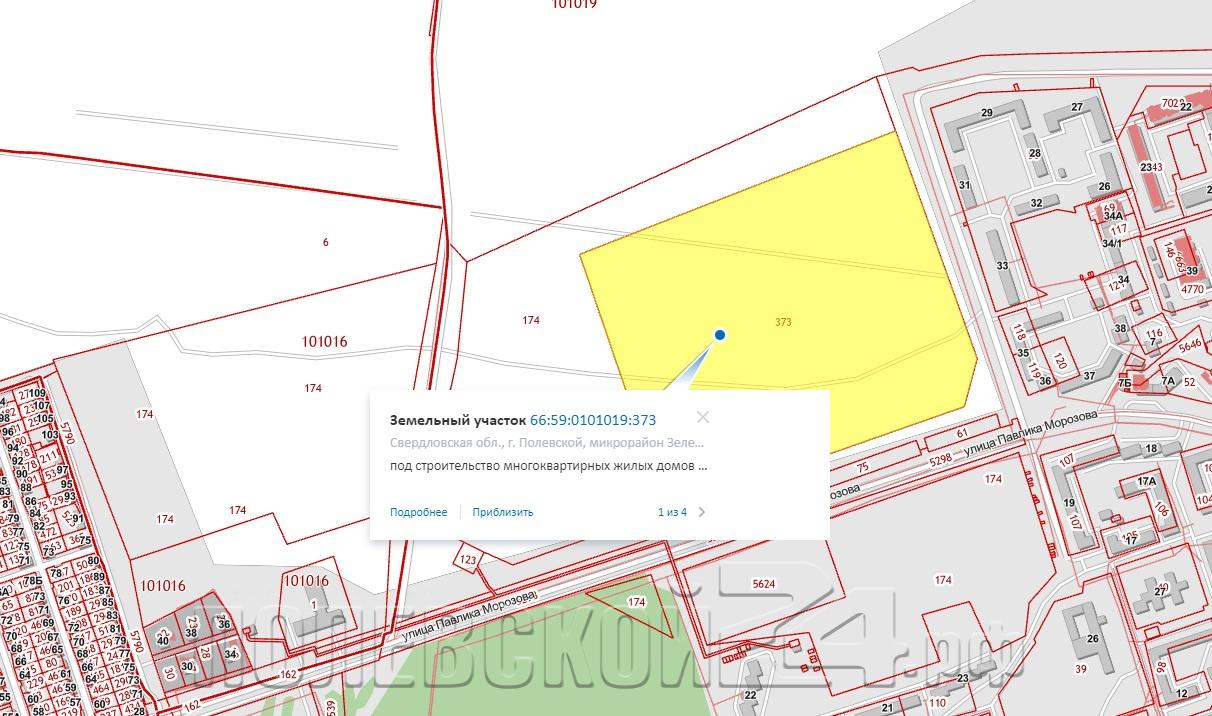Screen dimensions: 1212x716
Task: Click the parcel number 6 label
Action: (x=326, y=242)
